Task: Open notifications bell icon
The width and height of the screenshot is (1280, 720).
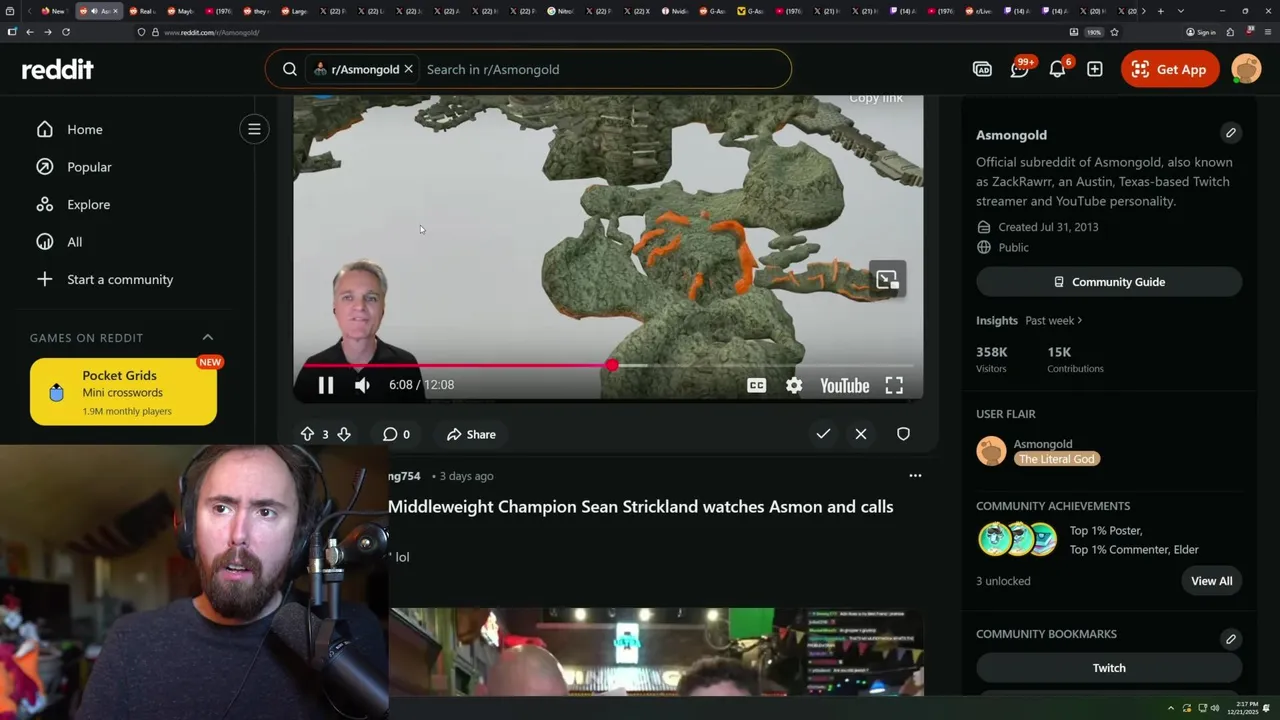Action: click(1057, 69)
